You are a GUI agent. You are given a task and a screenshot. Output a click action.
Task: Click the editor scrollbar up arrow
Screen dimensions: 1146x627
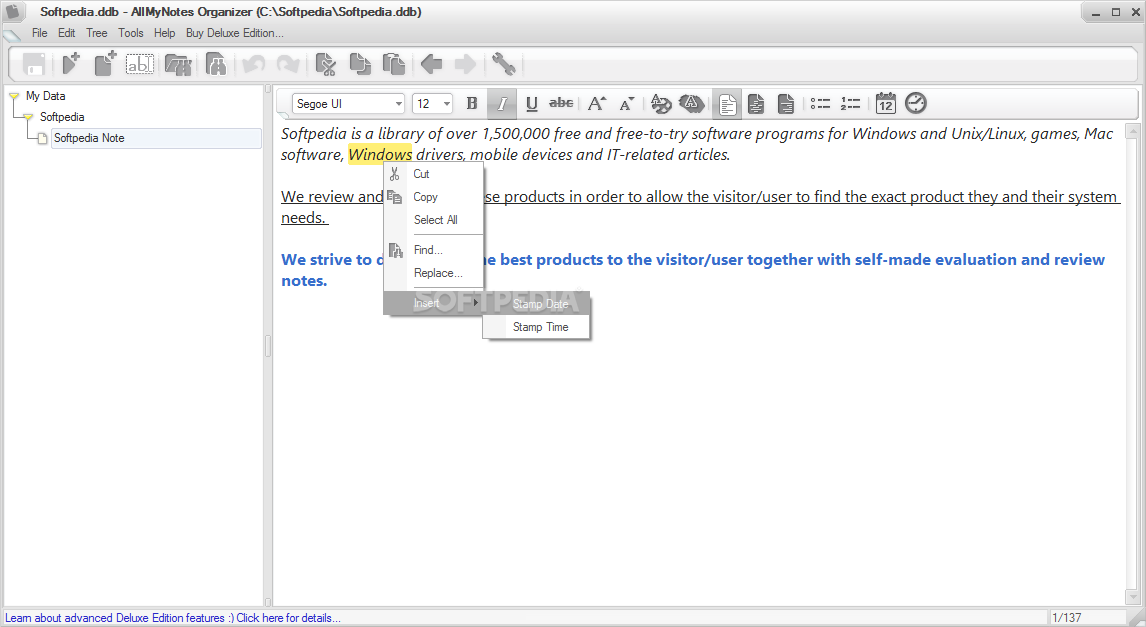pyautogui.click(x=1133, y=132)
